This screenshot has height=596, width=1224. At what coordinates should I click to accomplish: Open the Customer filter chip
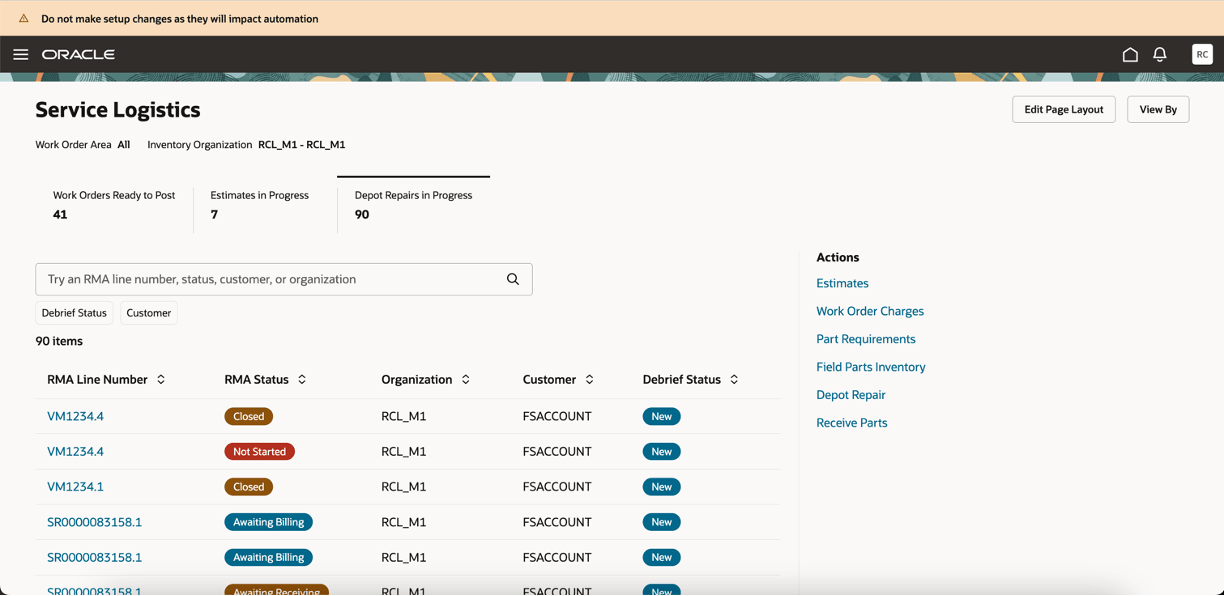(149, 313)
